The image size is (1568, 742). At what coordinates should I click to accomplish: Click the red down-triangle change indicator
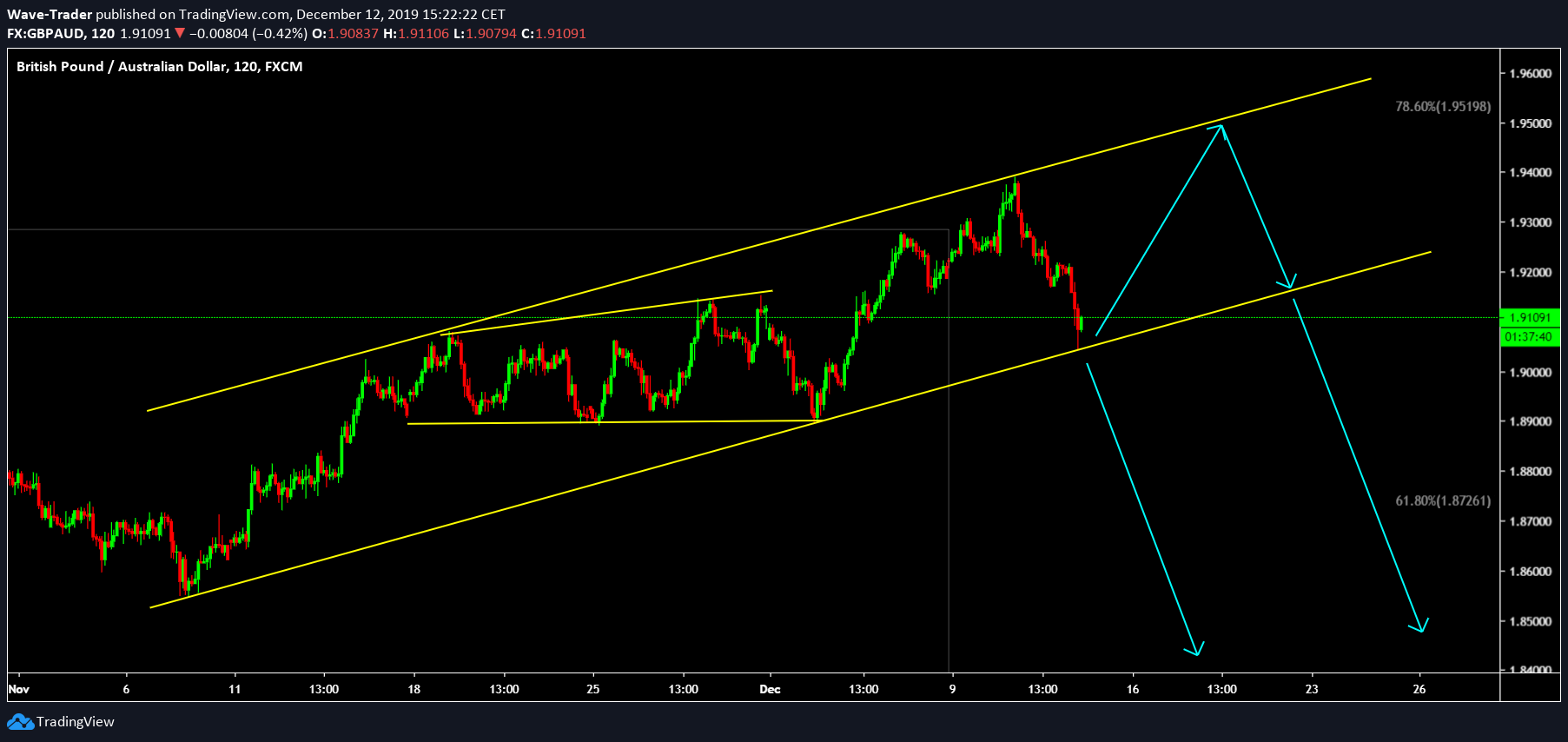(180, 34)
